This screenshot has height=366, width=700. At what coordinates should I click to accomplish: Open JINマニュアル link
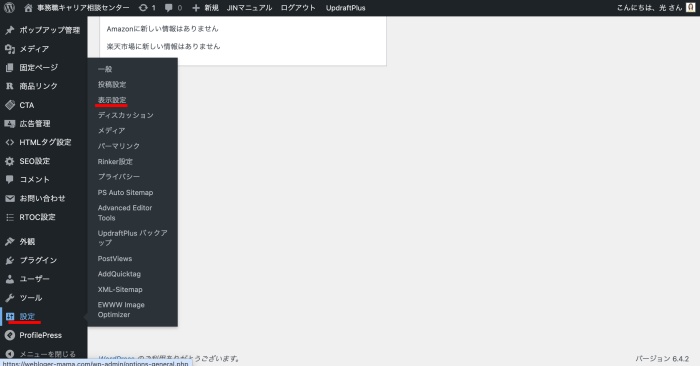pos(249,8)
